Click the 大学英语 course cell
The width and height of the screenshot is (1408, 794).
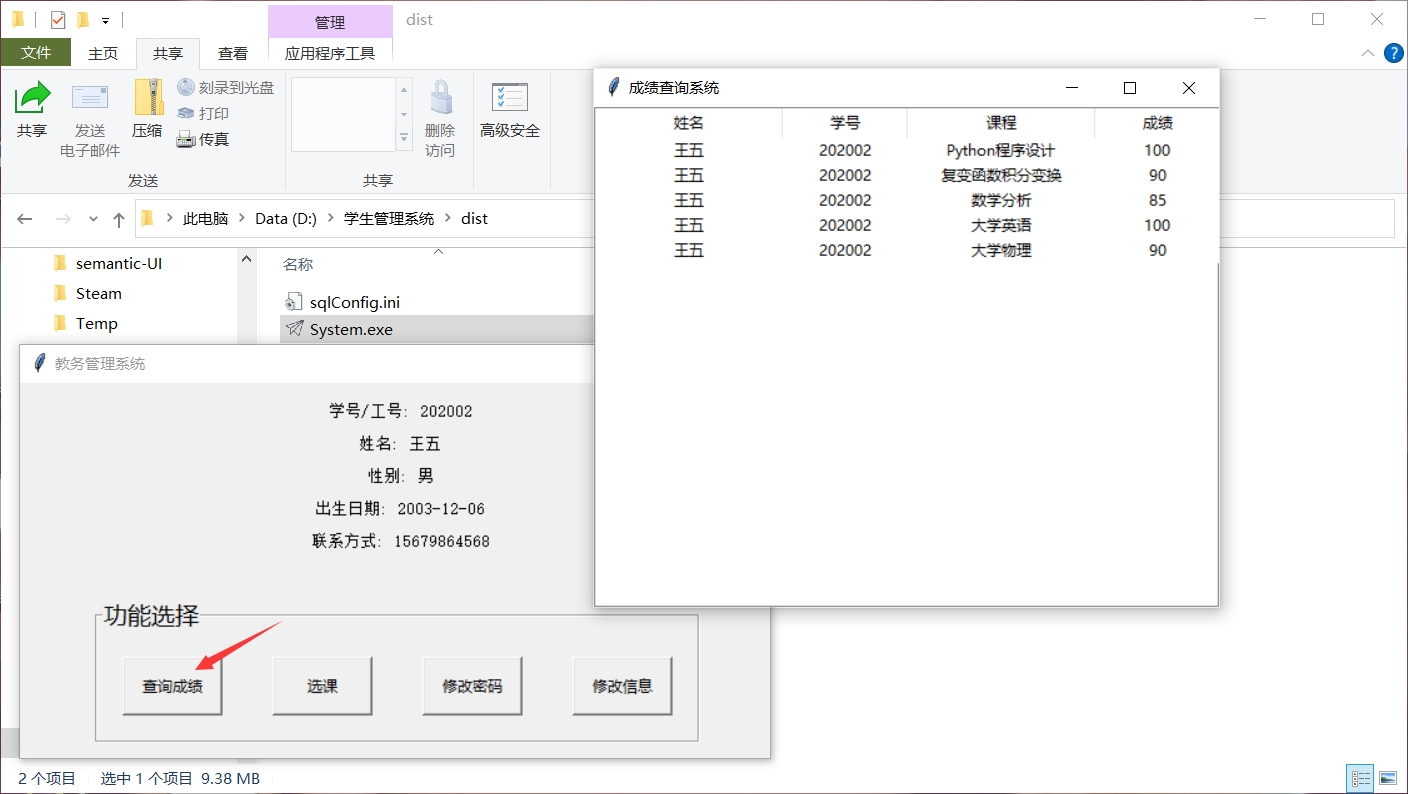1001,225
